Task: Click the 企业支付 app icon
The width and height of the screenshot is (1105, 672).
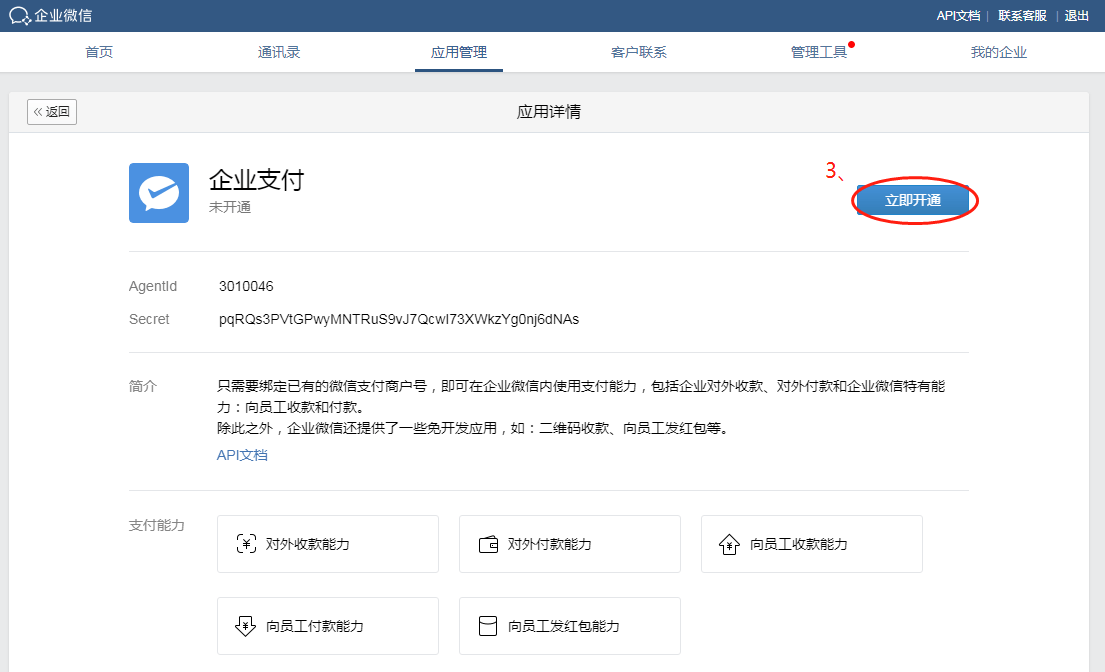Action: (x=159, y=193)
